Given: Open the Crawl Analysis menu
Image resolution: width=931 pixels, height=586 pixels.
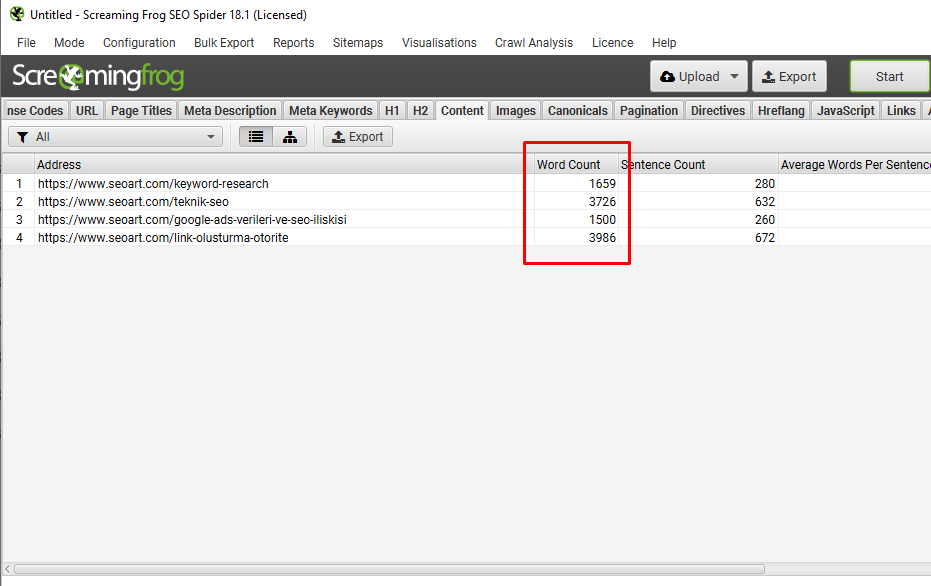Looking at the screenshot, I should click(x=534, y=43).
